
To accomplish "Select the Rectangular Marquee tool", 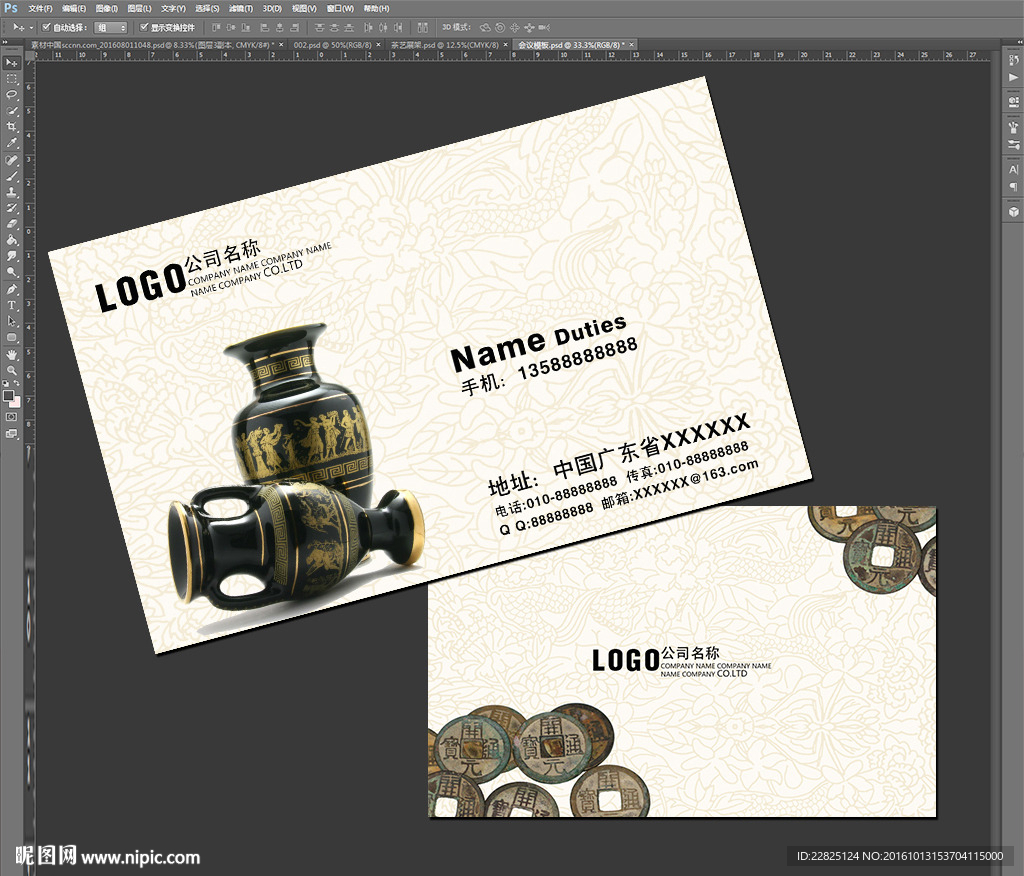I will click(x=12, y=79).
